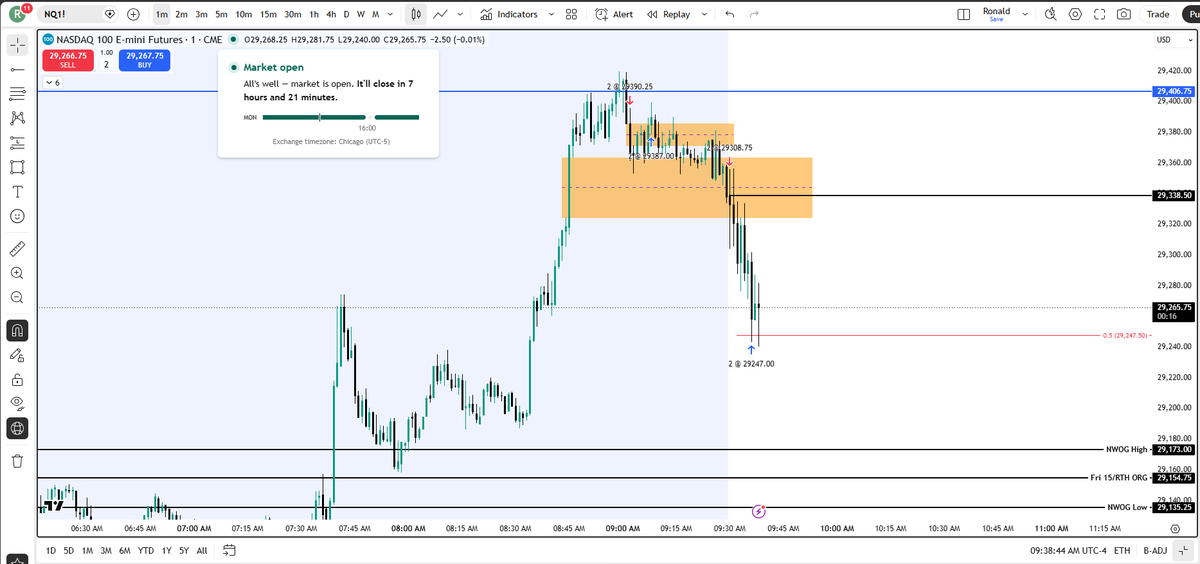Open the forecasting and measurement tools

17,142
